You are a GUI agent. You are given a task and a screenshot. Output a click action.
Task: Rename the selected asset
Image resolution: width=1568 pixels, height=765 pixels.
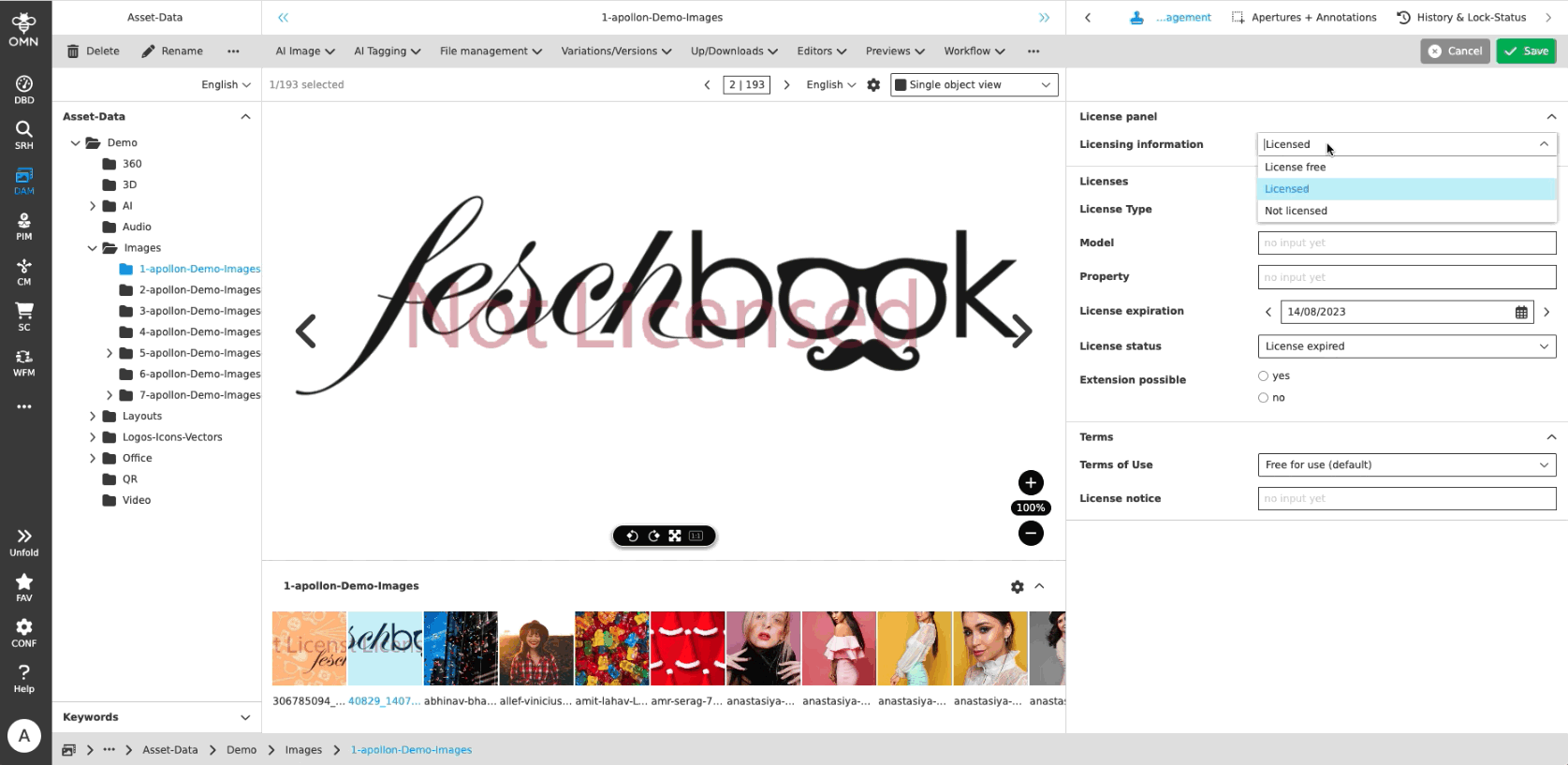pyautogui.click(x=172, y=51)
